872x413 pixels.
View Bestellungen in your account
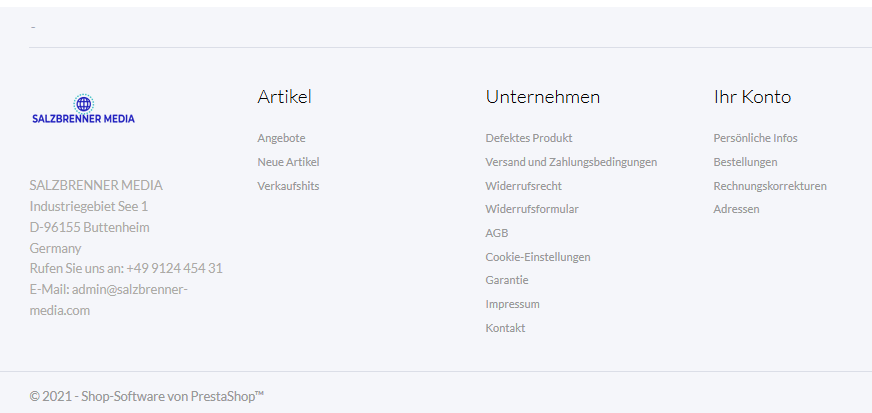click(745, 162)
